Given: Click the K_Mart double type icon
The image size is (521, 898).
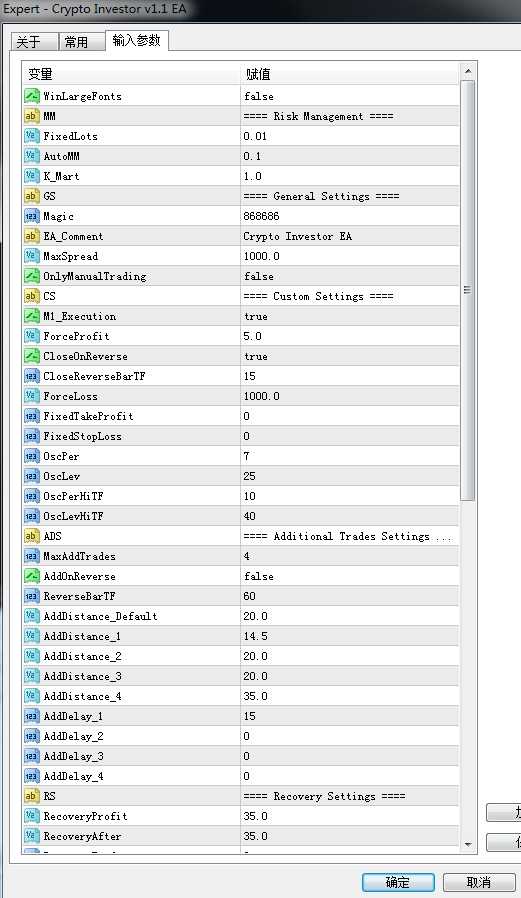Looking at the screenshot, I should pos(31,176).
